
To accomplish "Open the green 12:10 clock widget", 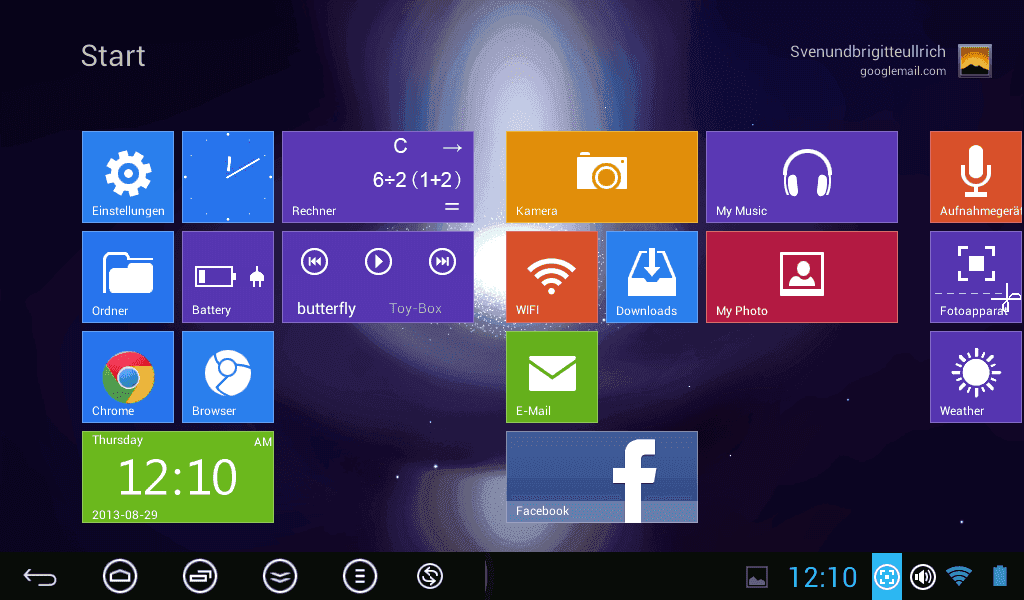I will (178, 477).
